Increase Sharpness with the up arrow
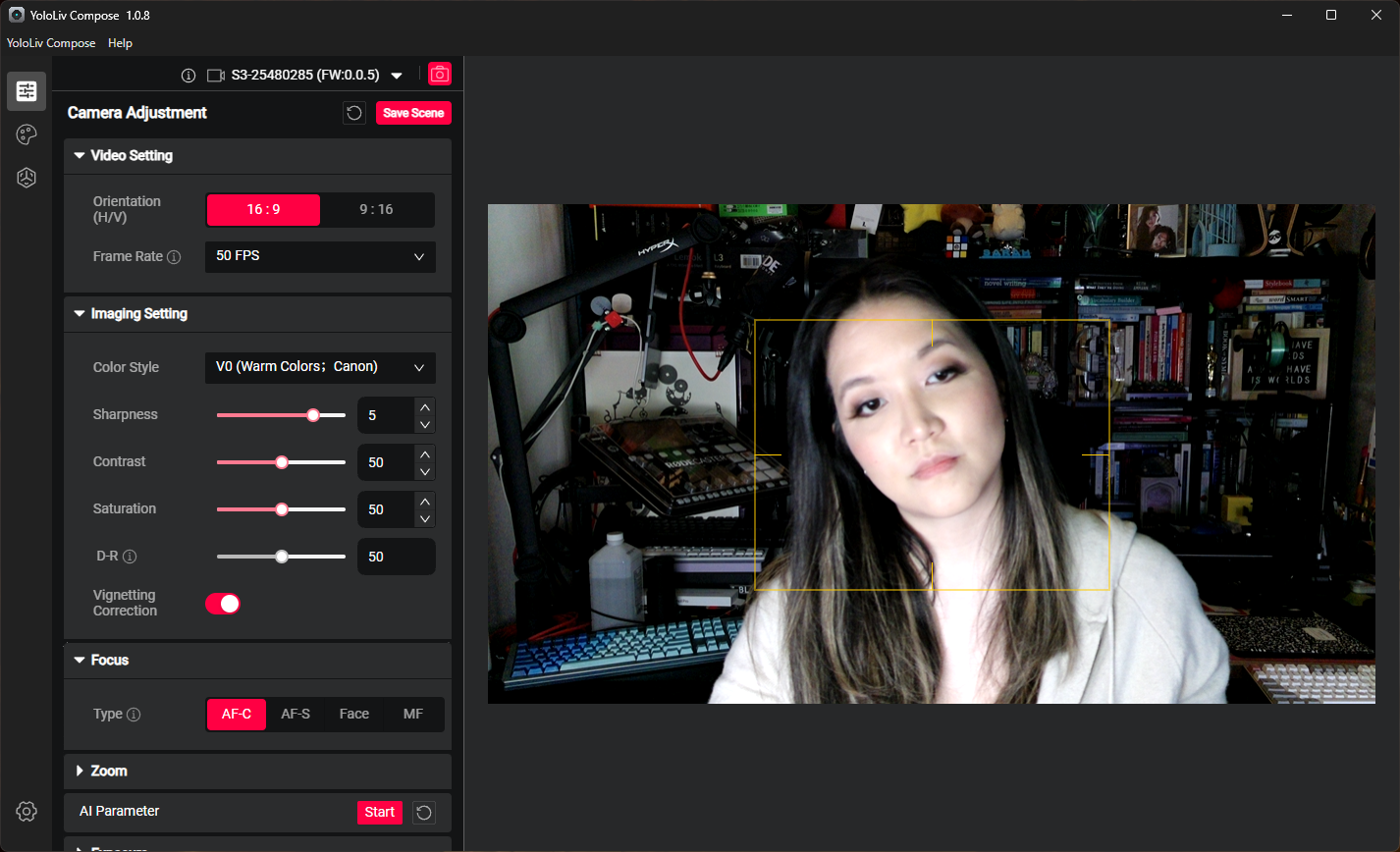 click(x=424, y=406)
